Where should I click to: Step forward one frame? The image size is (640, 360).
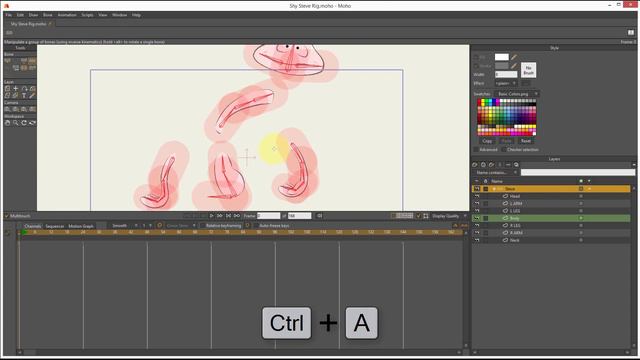[x=220, y=216]
